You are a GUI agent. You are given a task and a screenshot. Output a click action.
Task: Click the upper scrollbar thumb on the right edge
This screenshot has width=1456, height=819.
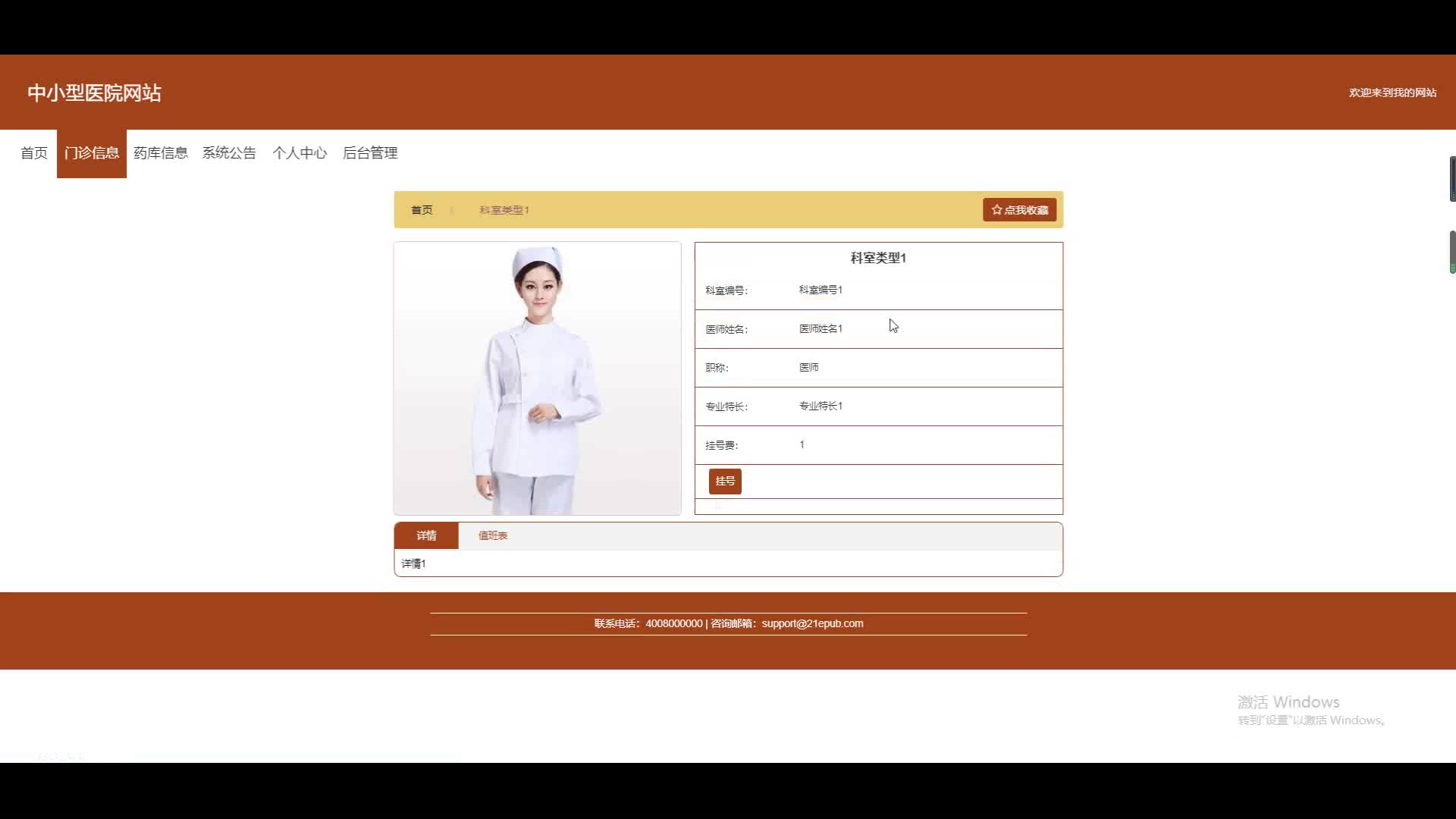click(1452, 179)
